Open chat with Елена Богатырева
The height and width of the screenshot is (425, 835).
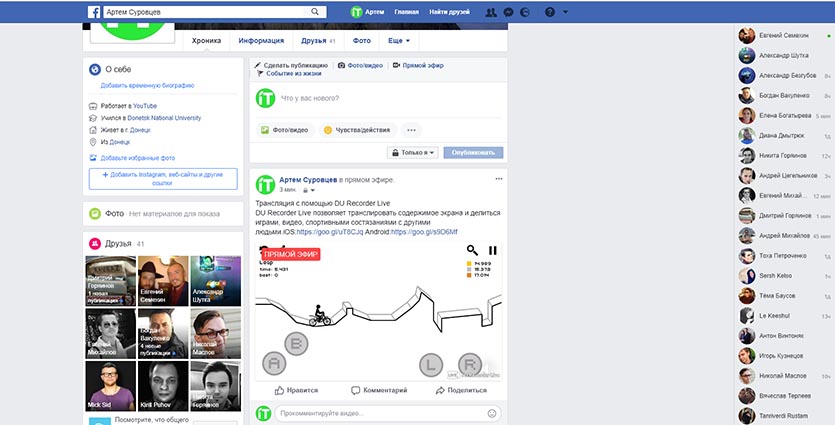tap(784, 116)
